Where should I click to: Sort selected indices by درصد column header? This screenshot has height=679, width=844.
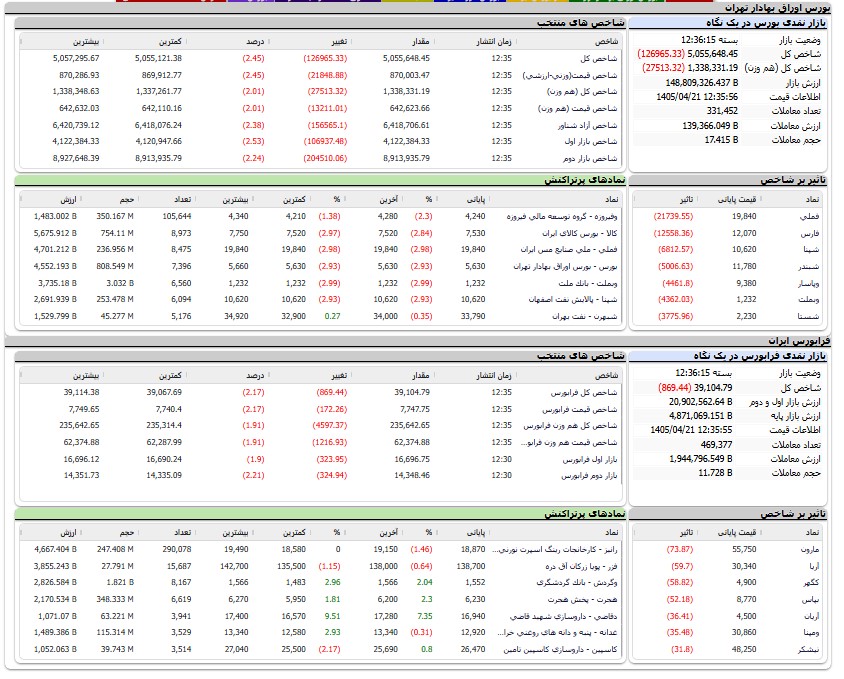tap(255, 41)
